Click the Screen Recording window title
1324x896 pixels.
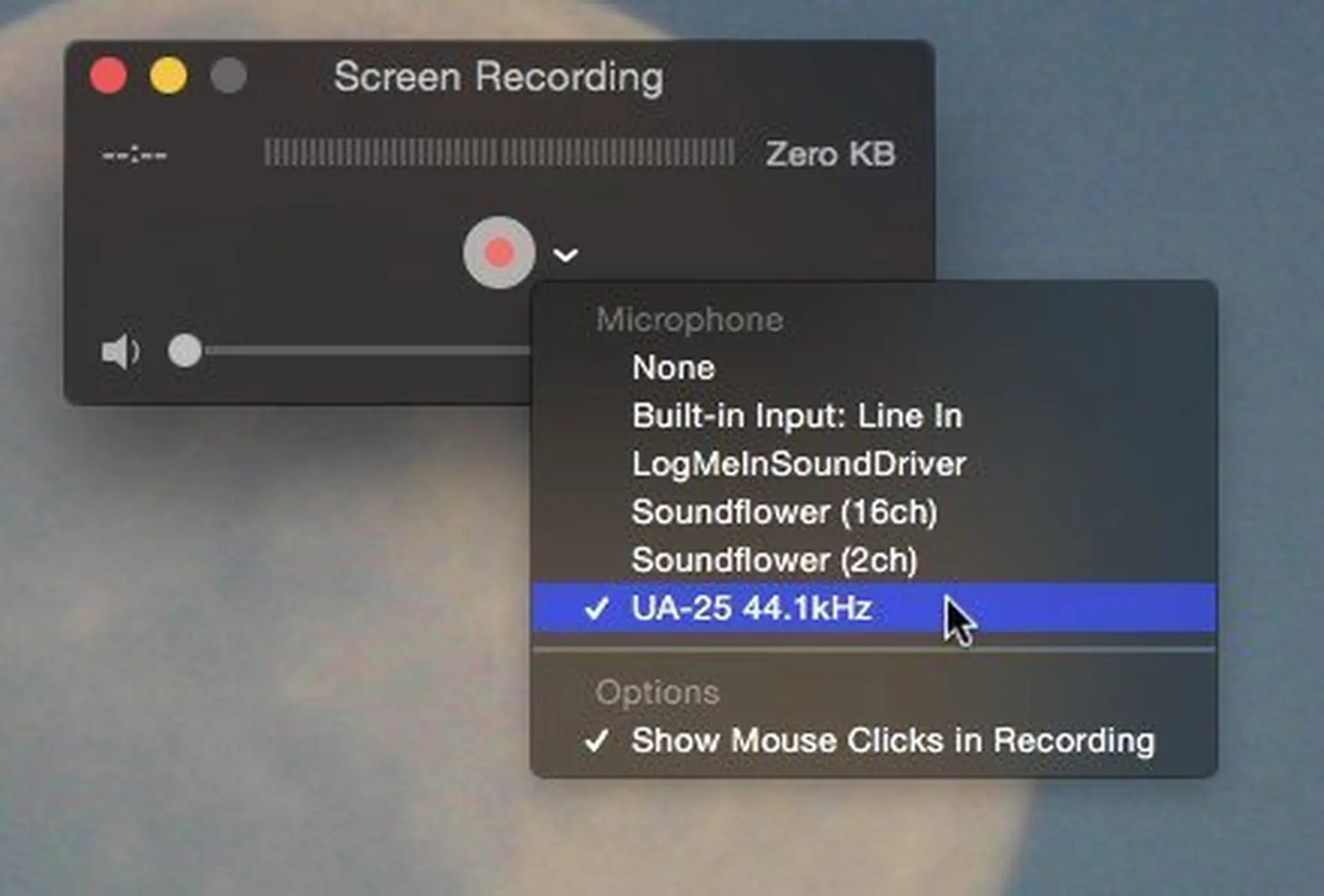(499, 77)
